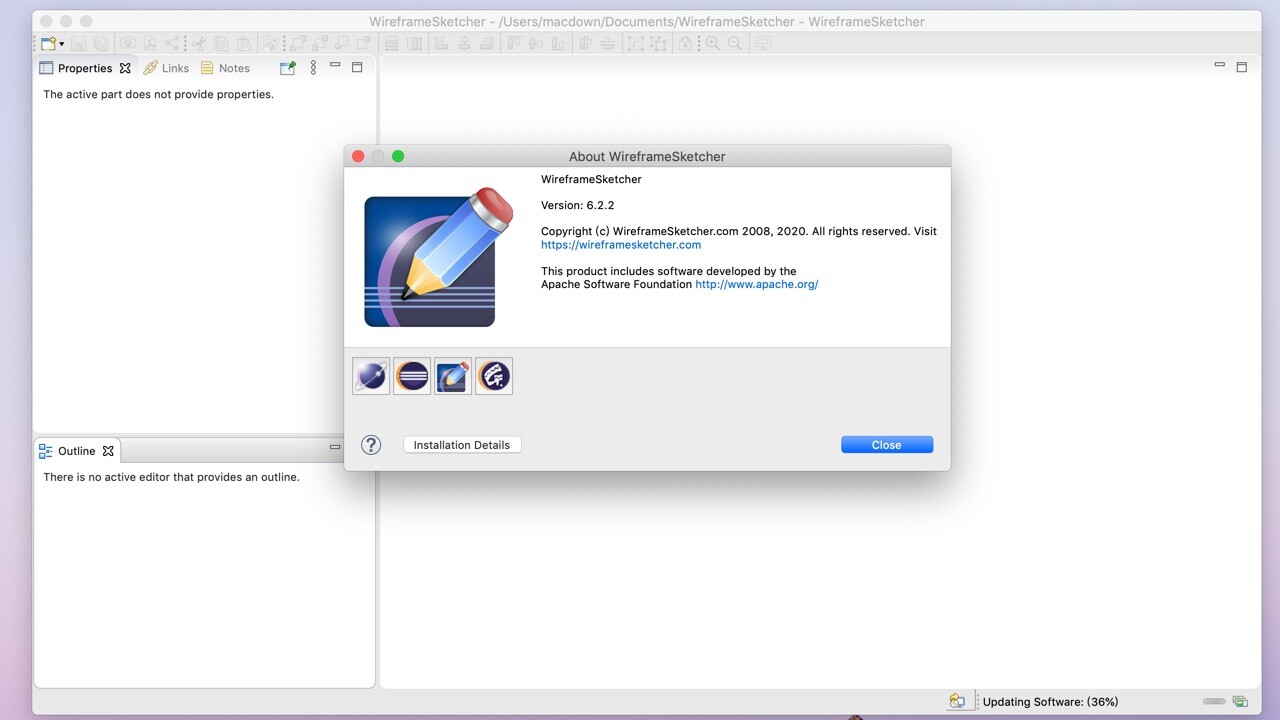
Task: Click the WireframeSketcher feature icon
Action: click(x=453, y=376)
